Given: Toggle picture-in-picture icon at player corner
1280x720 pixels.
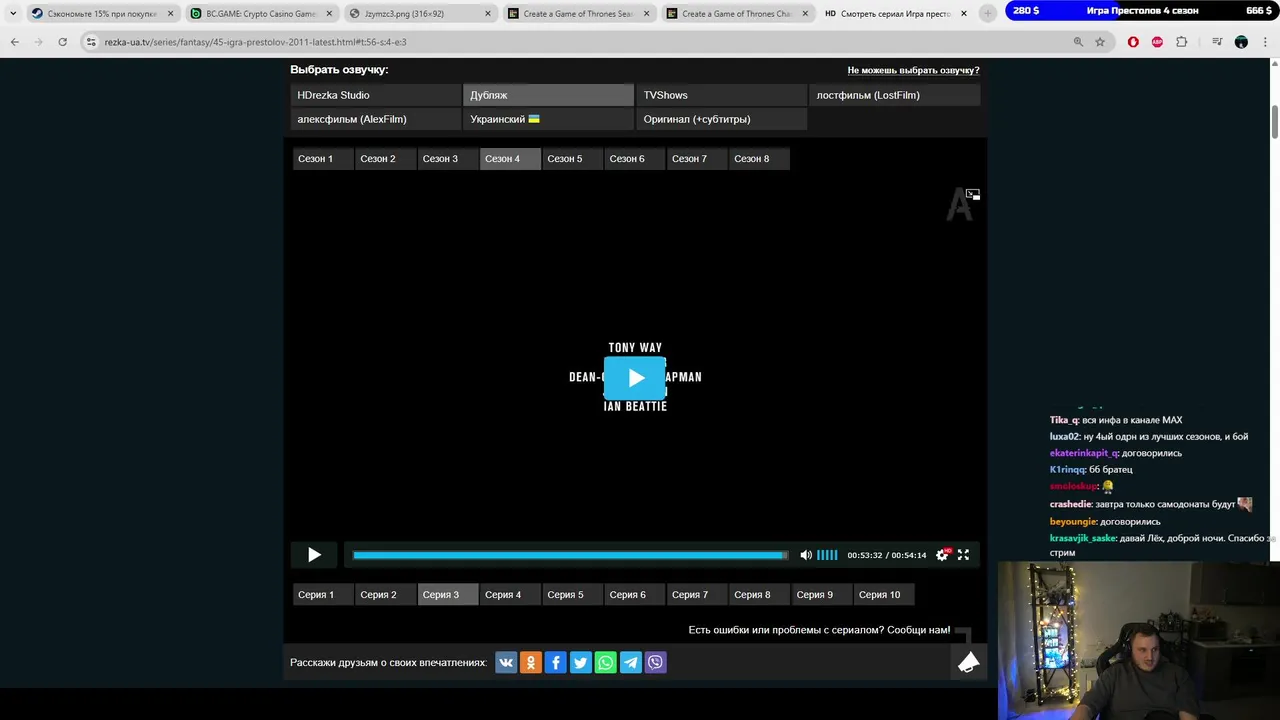Looking at the screenshot, I should [x=973, y=194].
